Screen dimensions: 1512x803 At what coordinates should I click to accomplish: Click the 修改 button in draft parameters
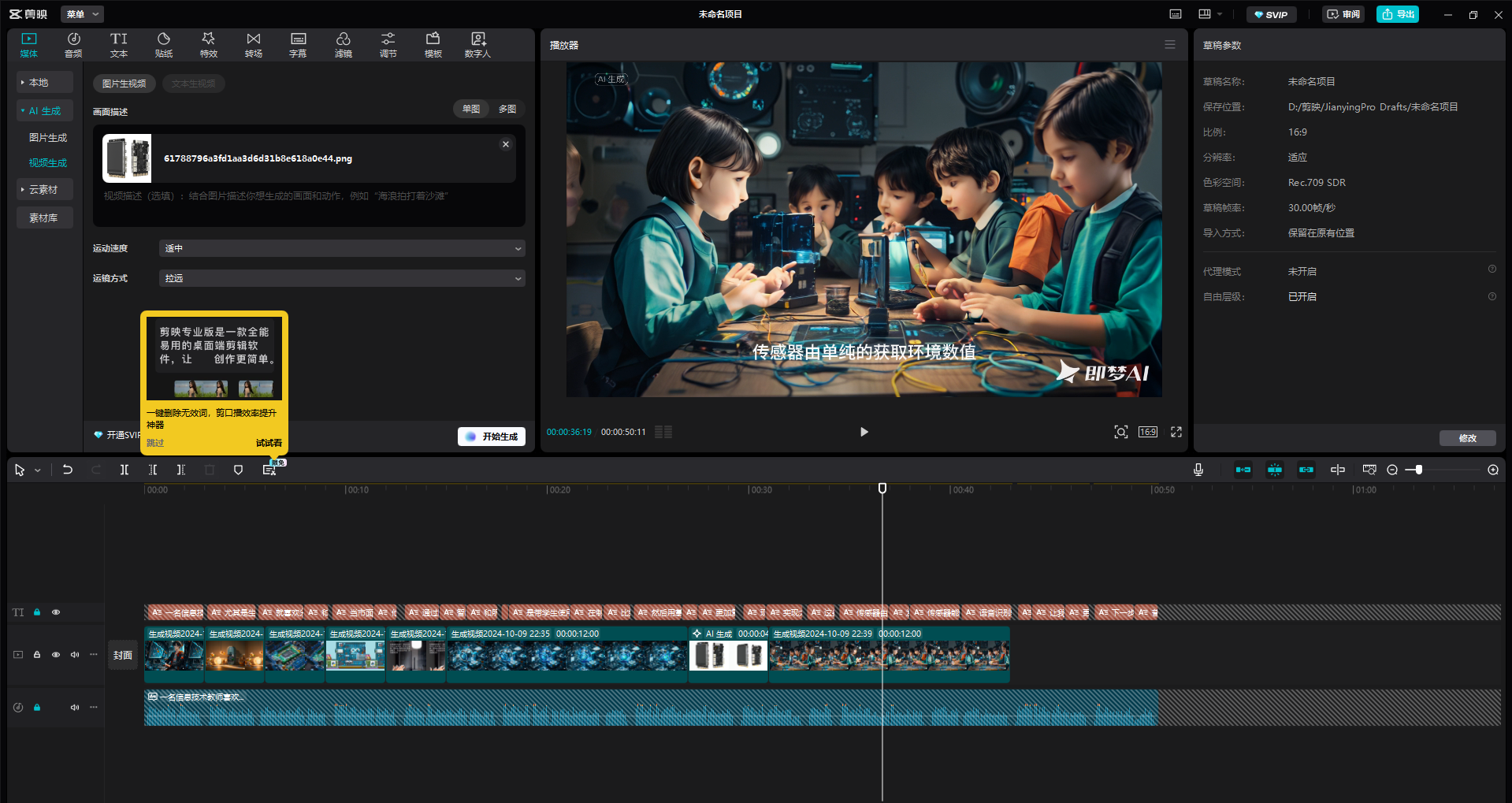click(x=1467, y=438)
